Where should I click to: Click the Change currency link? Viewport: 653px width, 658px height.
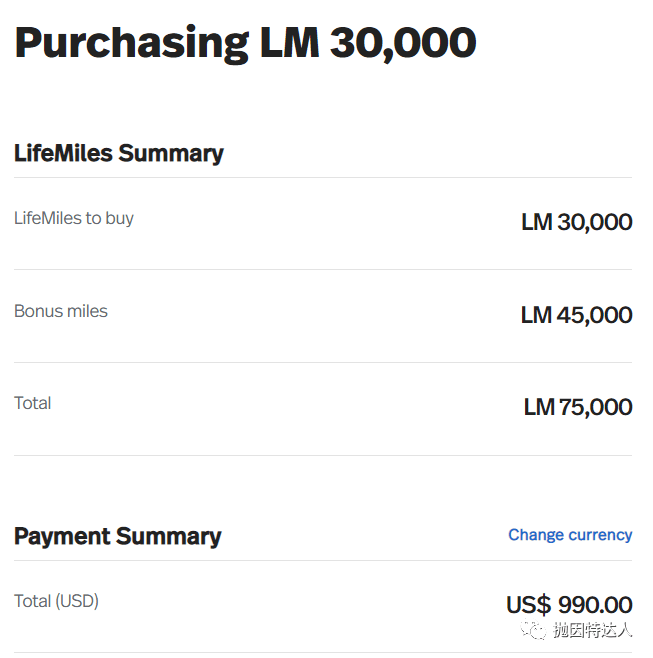click(570, 535)
